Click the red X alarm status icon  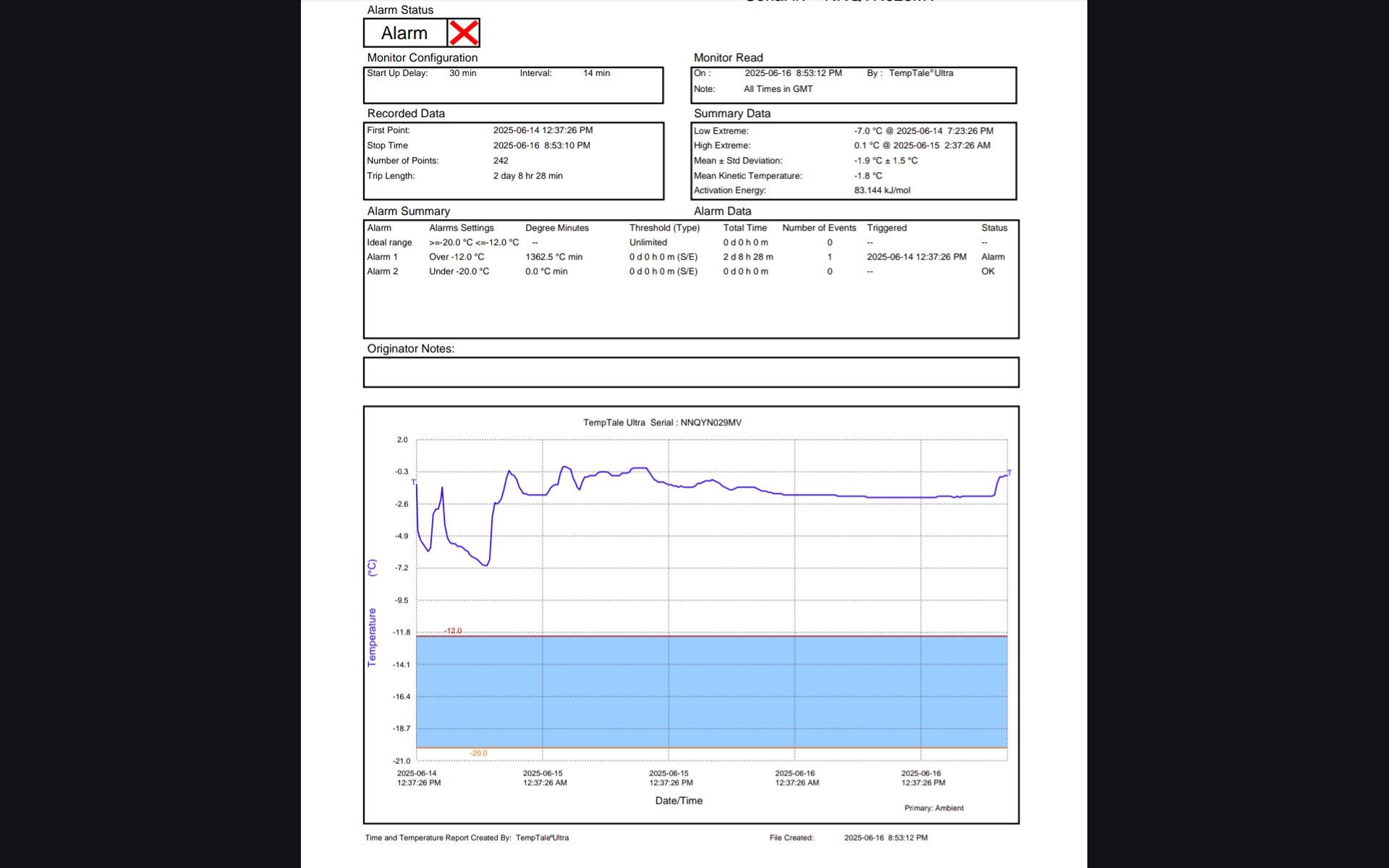tap(464, 33)
